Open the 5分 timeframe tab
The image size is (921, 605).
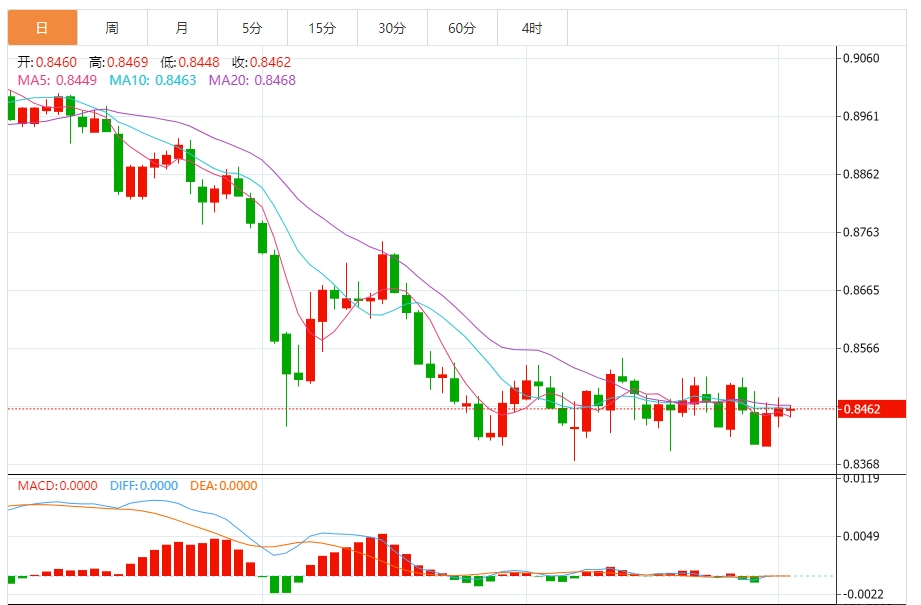coord(252,28)
